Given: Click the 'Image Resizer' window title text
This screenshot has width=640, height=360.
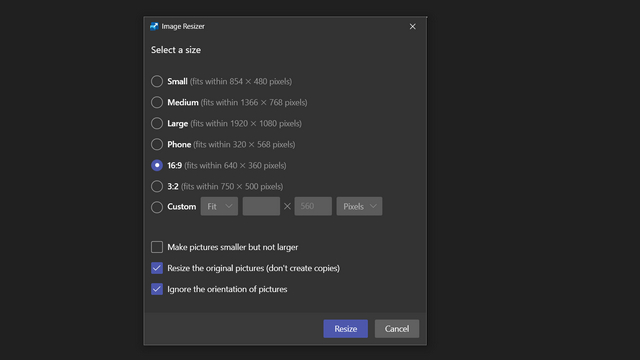Looking at the screenshot, I should 183,27.
